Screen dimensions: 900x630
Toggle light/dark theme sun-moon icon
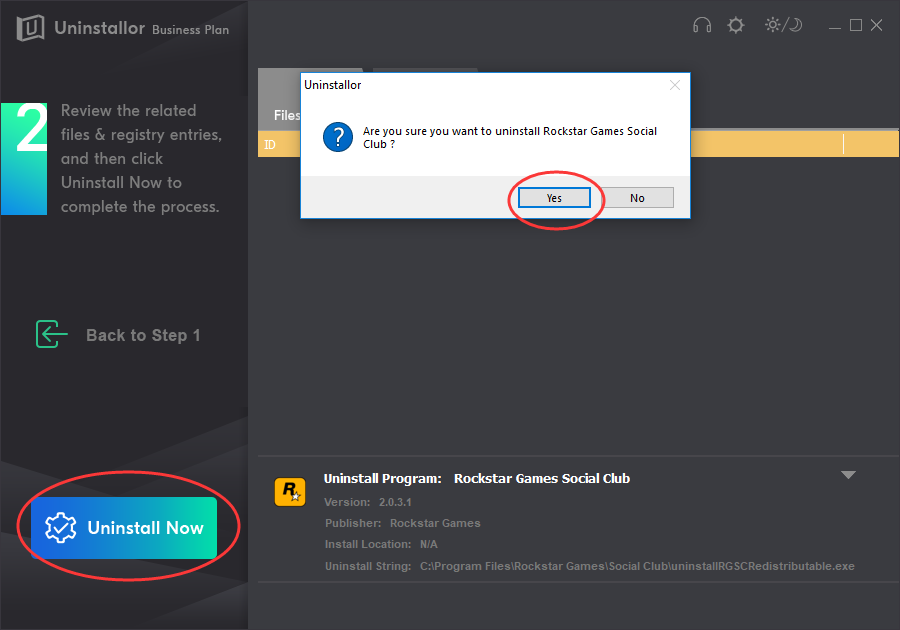[x=783, y=25]
